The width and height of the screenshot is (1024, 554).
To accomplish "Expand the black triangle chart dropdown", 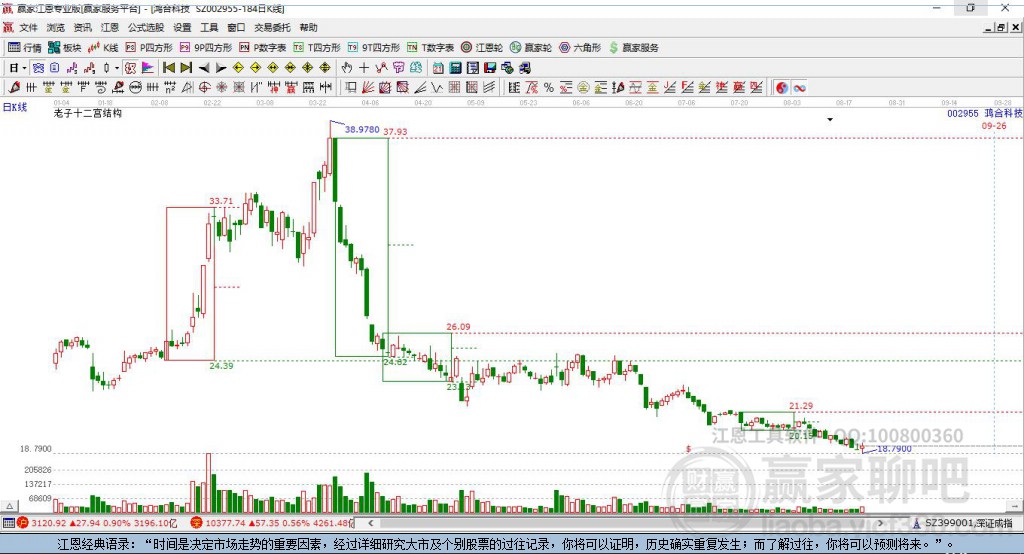I will point(830,120).
